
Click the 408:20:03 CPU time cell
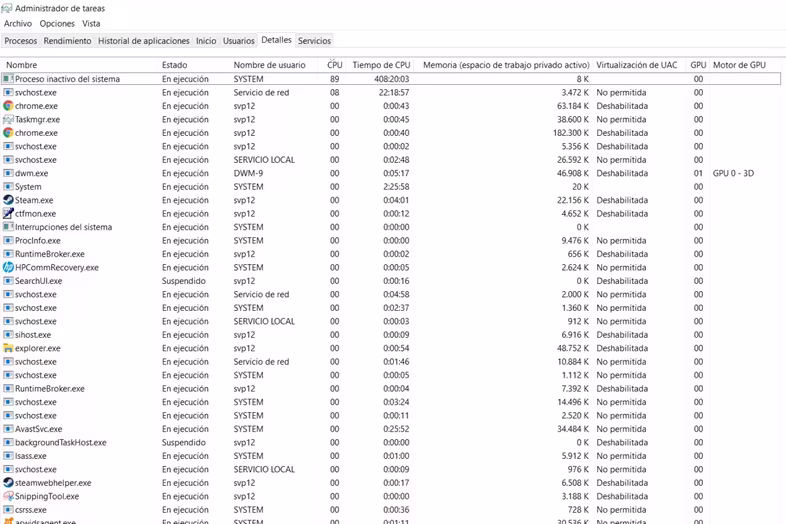(391, 79)
